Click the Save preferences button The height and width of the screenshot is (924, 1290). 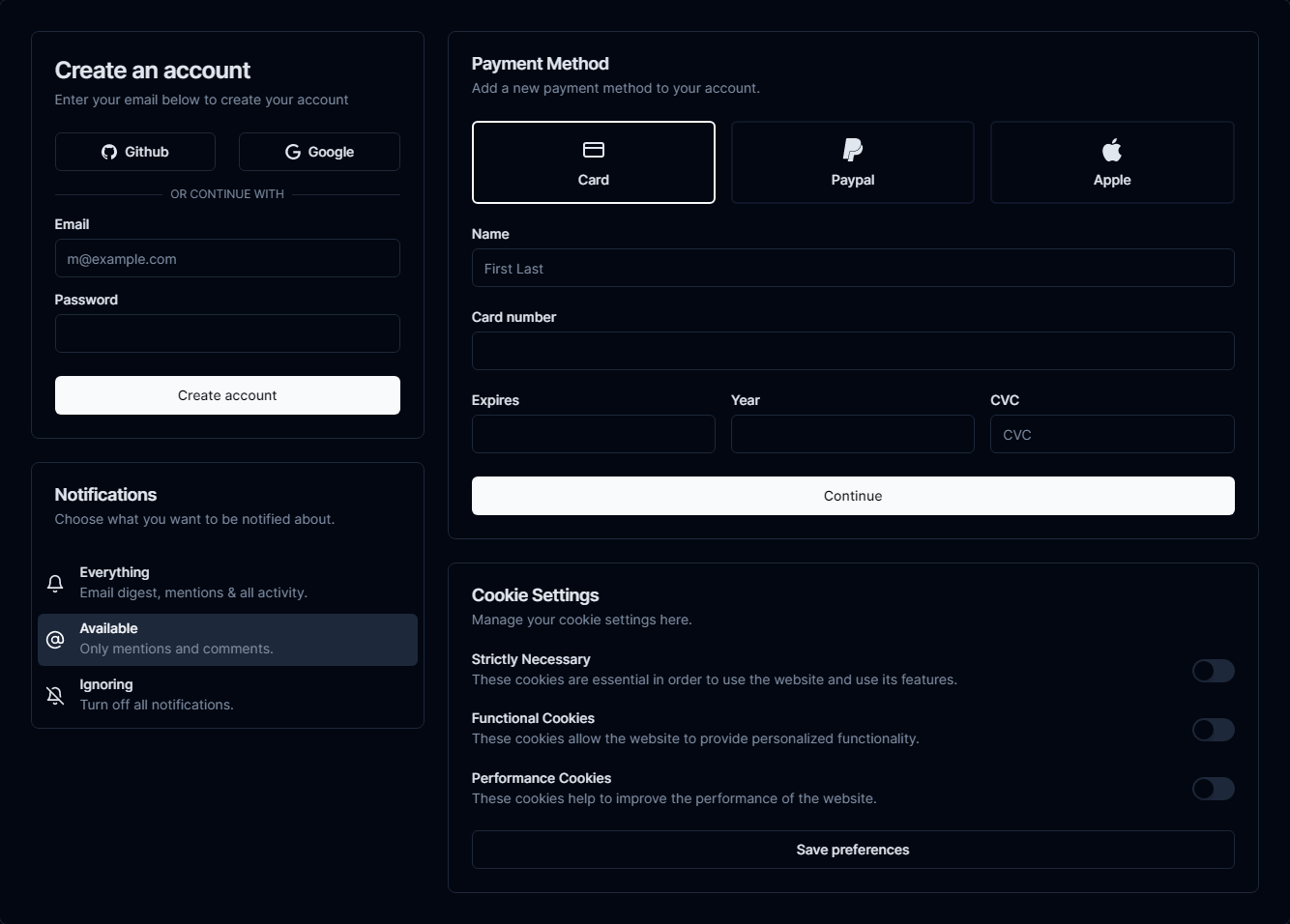[852, 850]
